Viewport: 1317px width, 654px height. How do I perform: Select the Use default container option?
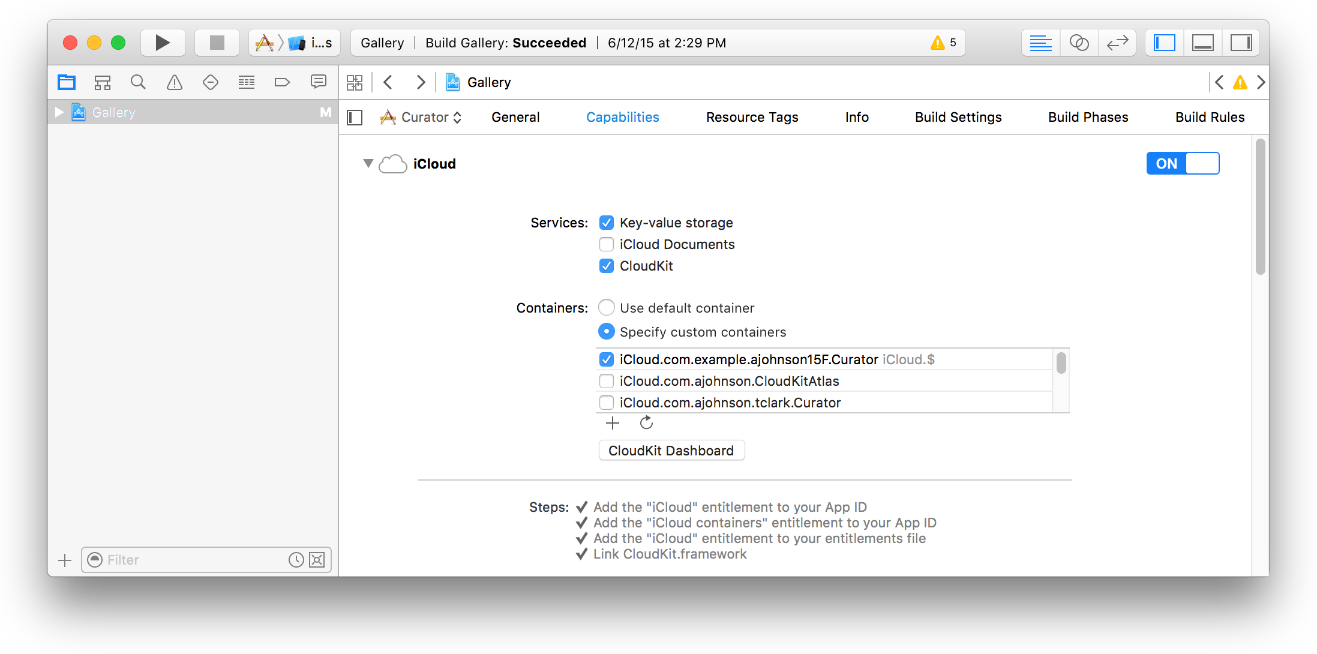[x=606, y=308]
